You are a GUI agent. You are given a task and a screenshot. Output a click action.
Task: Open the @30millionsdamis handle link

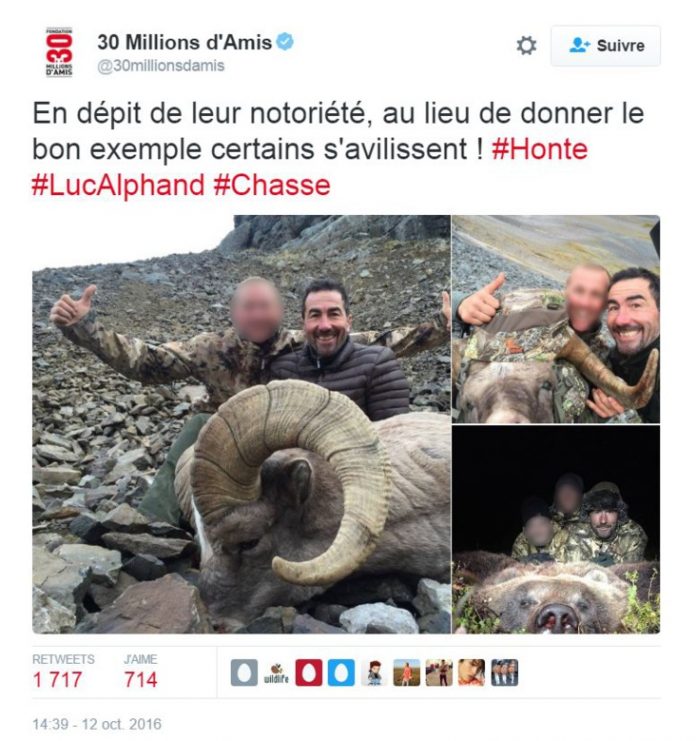161,66
